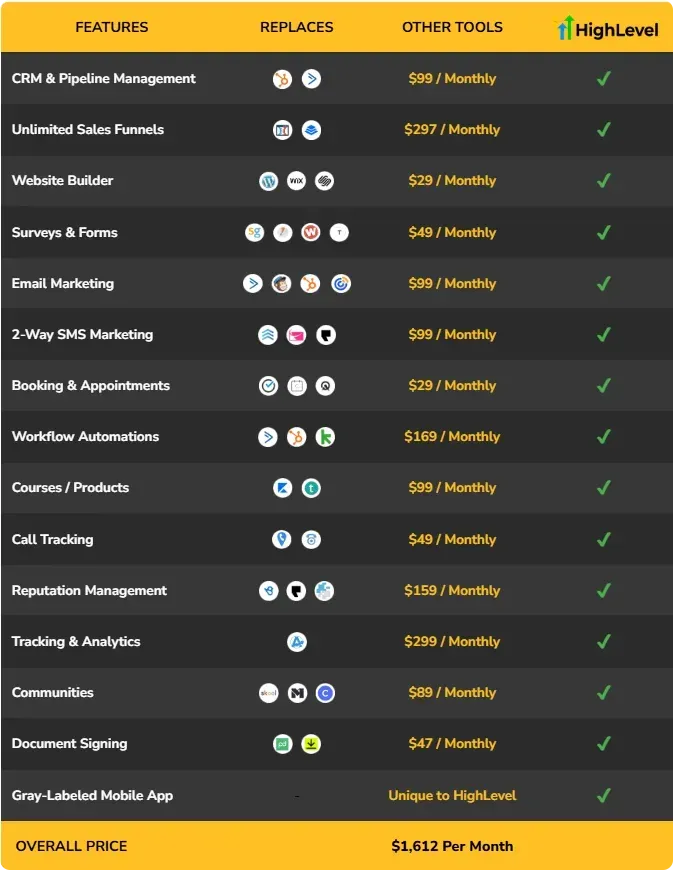This screenshot has height=870, width=673.
Task: Click the FEATURES column header
Action: coord(112,27)
